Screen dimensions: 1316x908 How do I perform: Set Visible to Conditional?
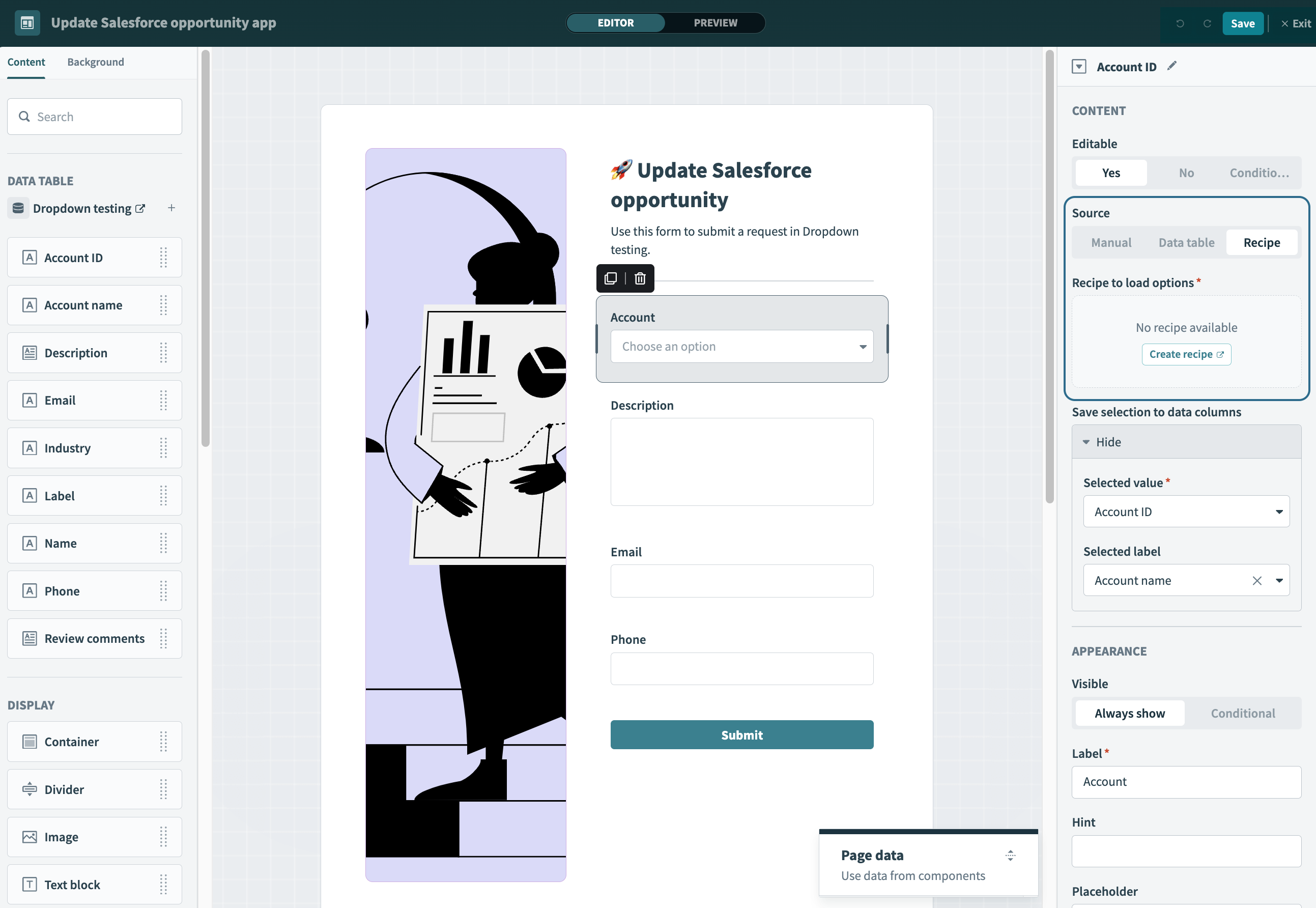[x=1243, y=713]
